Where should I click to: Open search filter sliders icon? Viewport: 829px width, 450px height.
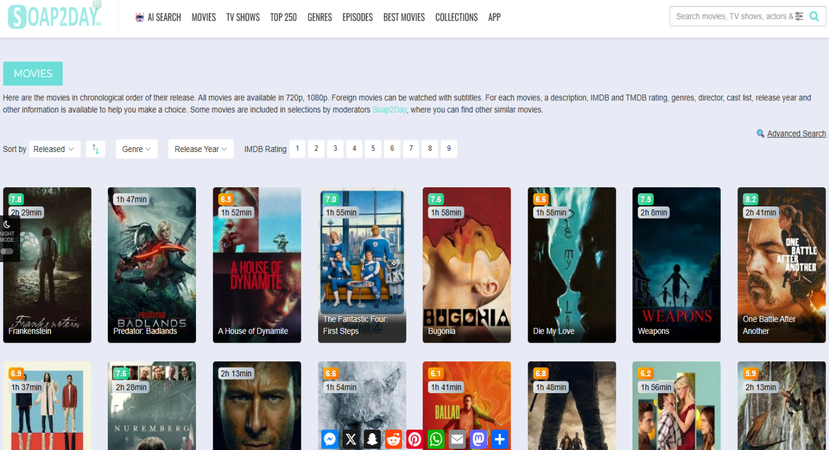(x=799, y=16)
